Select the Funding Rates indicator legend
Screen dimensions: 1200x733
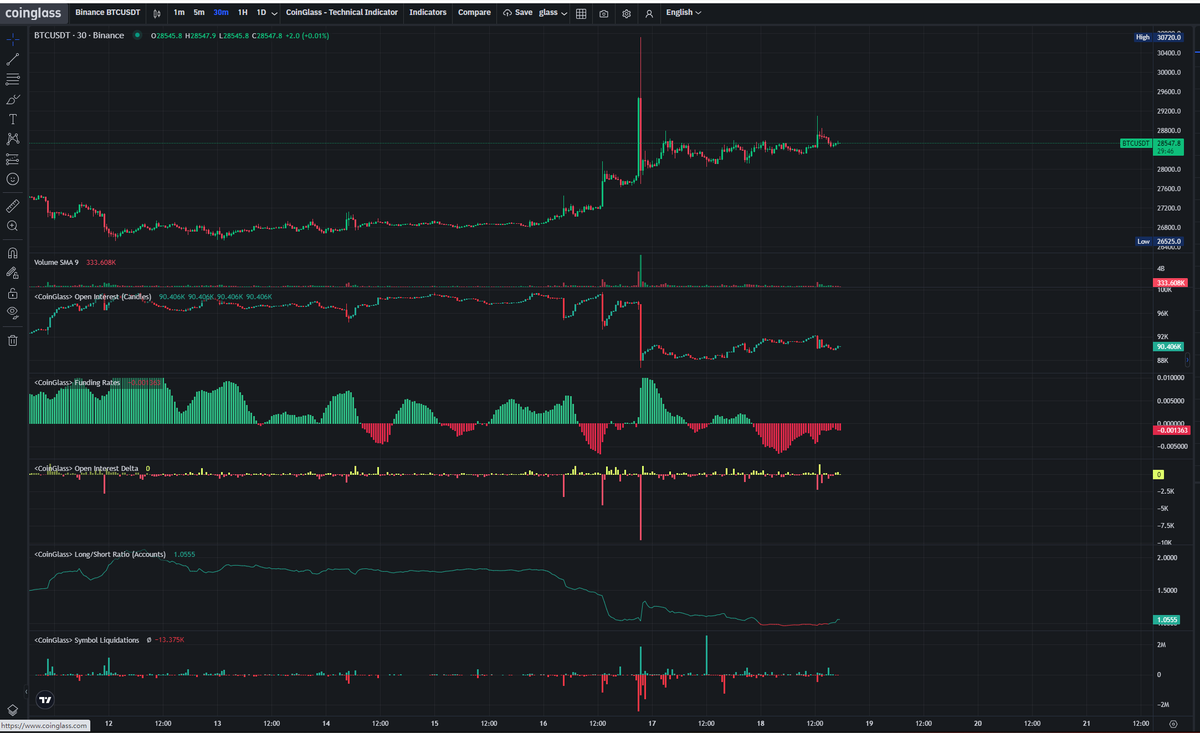click(x=77, y=382)
